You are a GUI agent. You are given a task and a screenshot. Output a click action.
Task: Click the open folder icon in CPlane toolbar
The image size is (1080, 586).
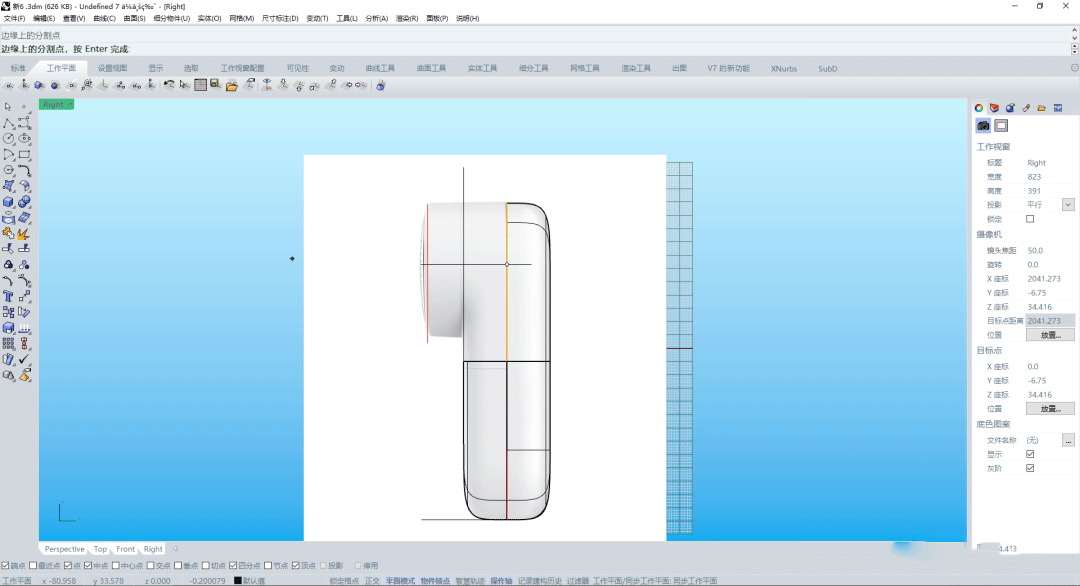coord(231,86)
